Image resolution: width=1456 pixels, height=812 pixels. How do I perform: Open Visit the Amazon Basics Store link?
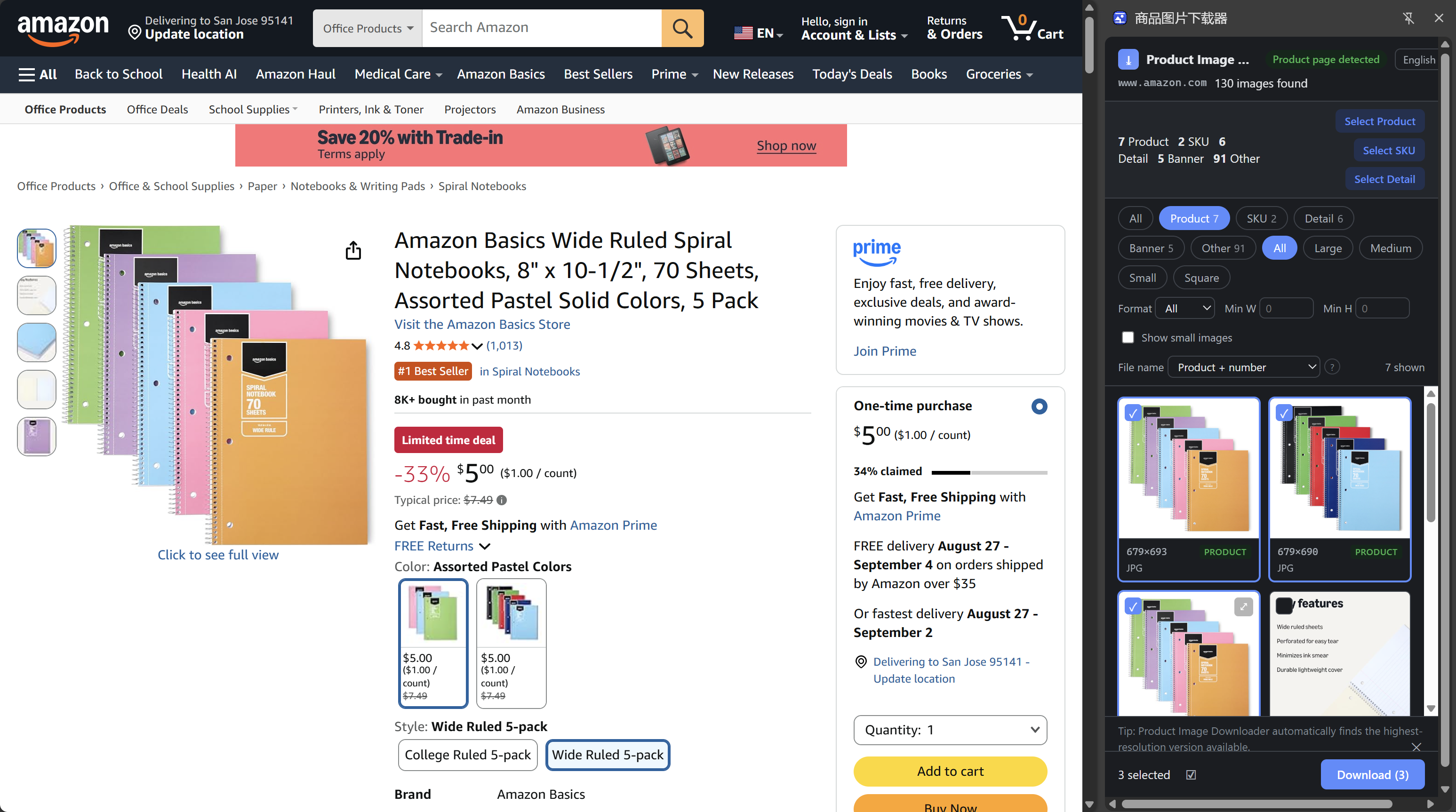tap(481, 324)
